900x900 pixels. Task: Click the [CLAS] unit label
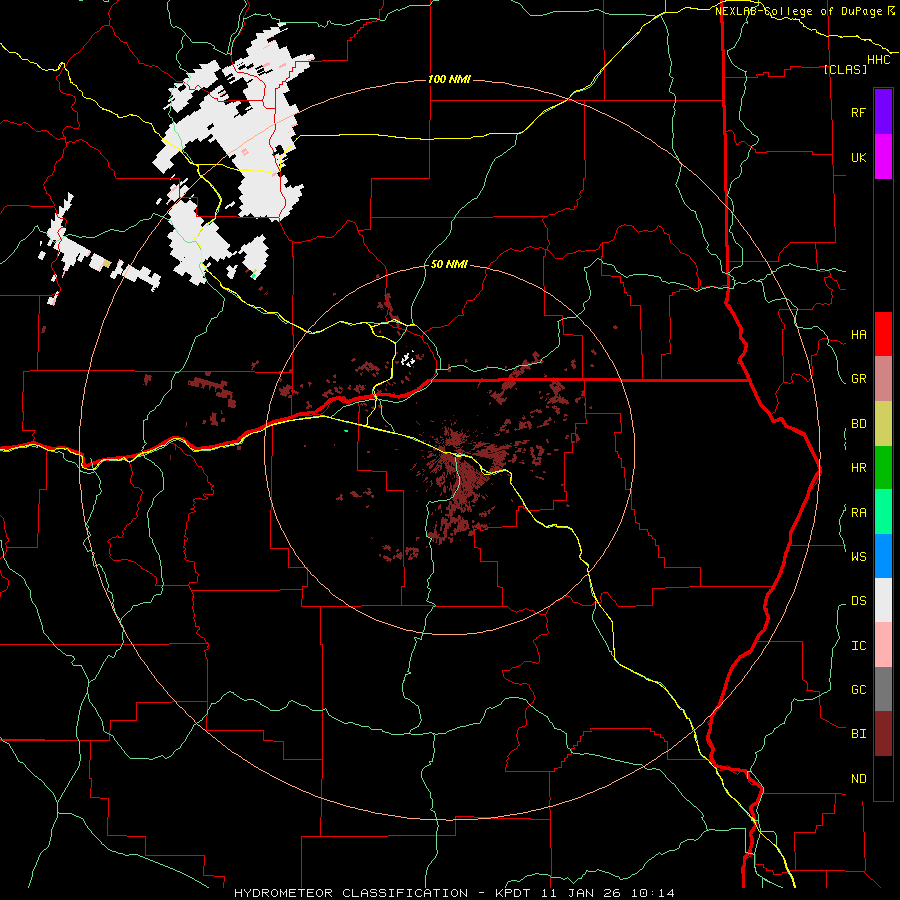pos(845,69)
